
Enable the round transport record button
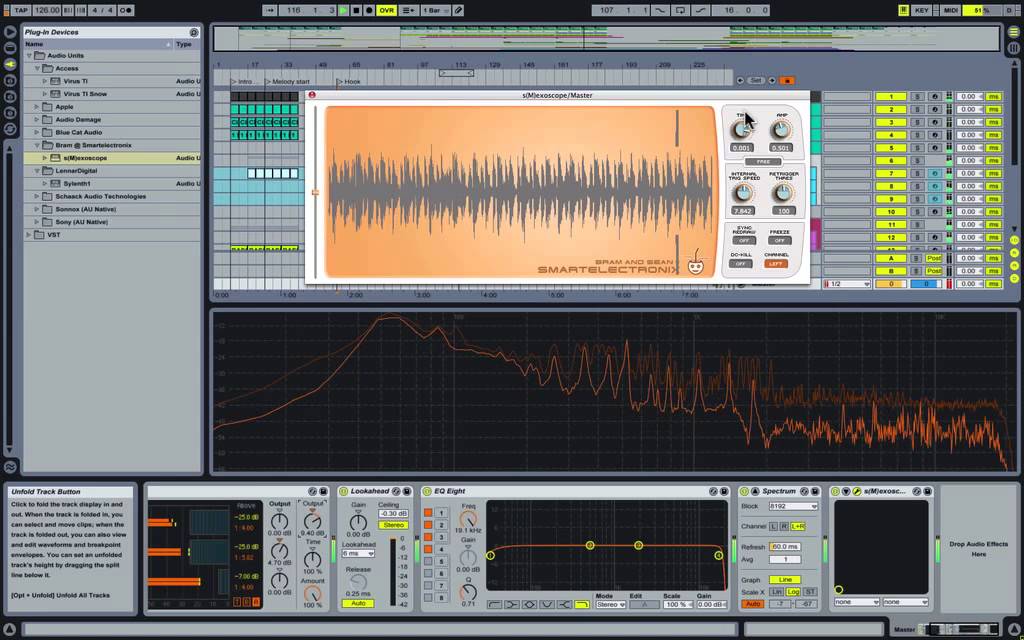pyautogui.click(x=369, y=10)
